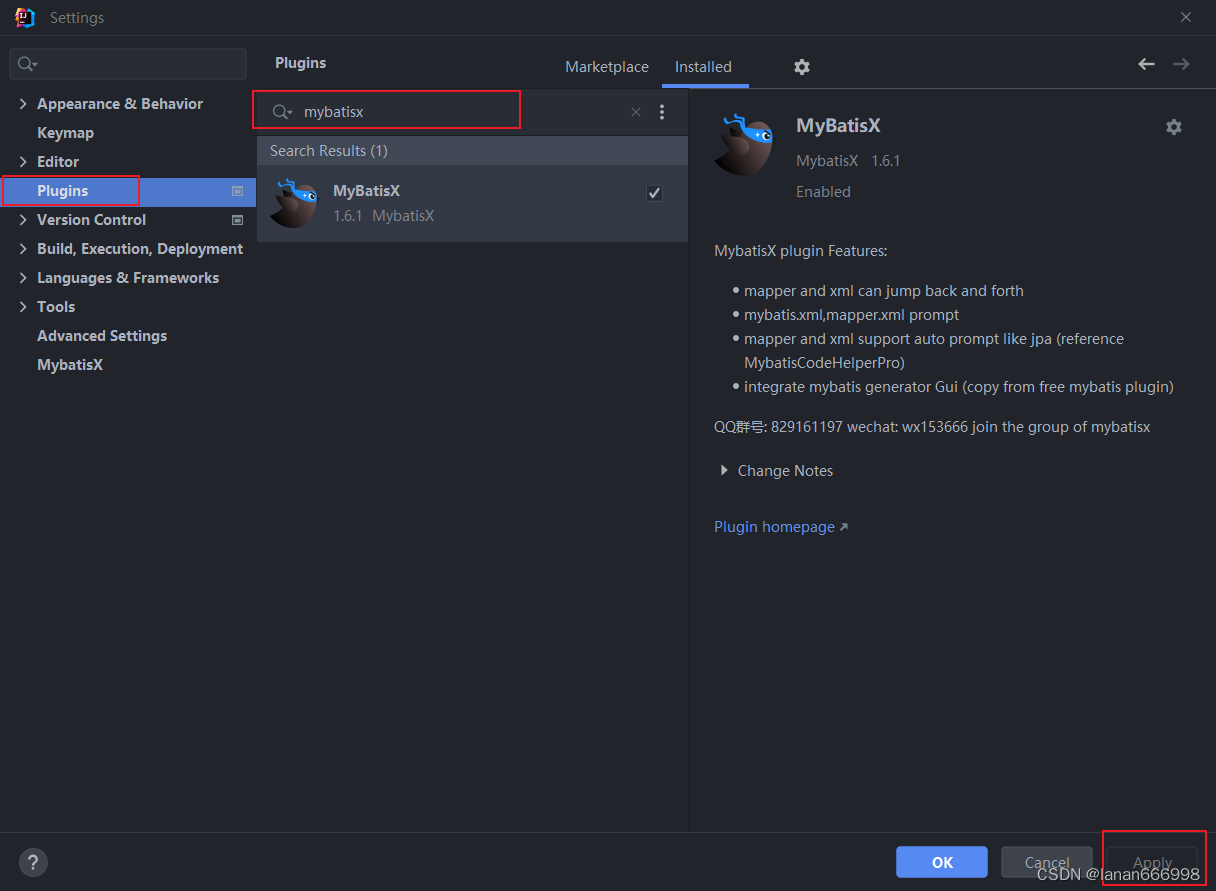The height and width of the screenshot is (891, 1216).
Task: Uncheck the MyBatisX enabled checkbox
Action: point(654,193)
